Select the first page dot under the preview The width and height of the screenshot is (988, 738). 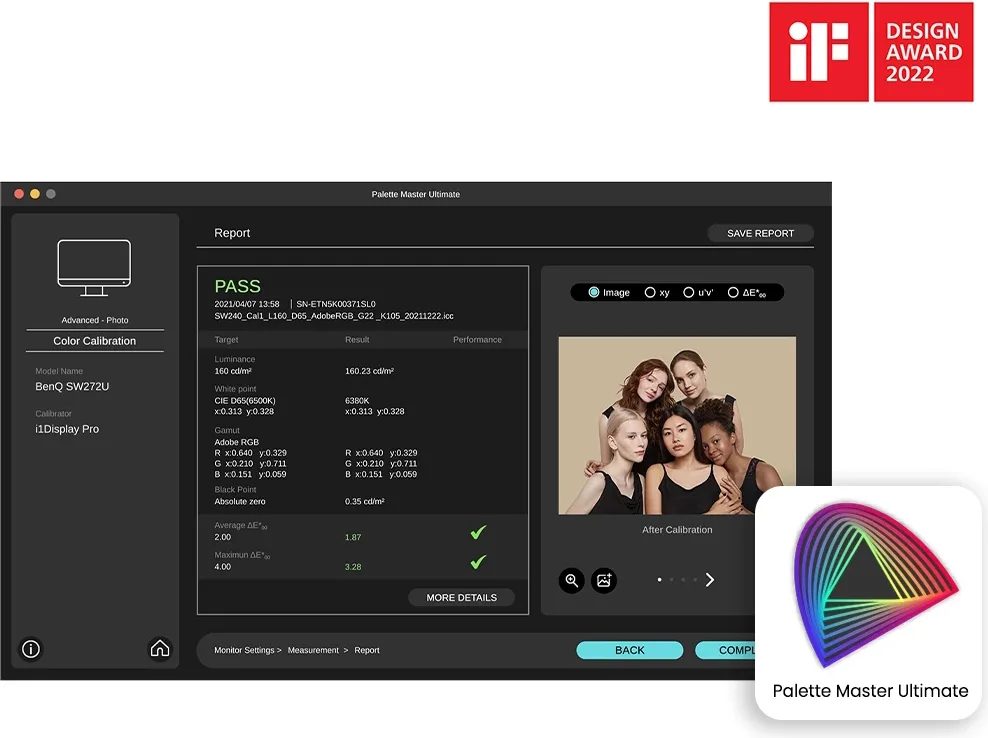(659, 580)
